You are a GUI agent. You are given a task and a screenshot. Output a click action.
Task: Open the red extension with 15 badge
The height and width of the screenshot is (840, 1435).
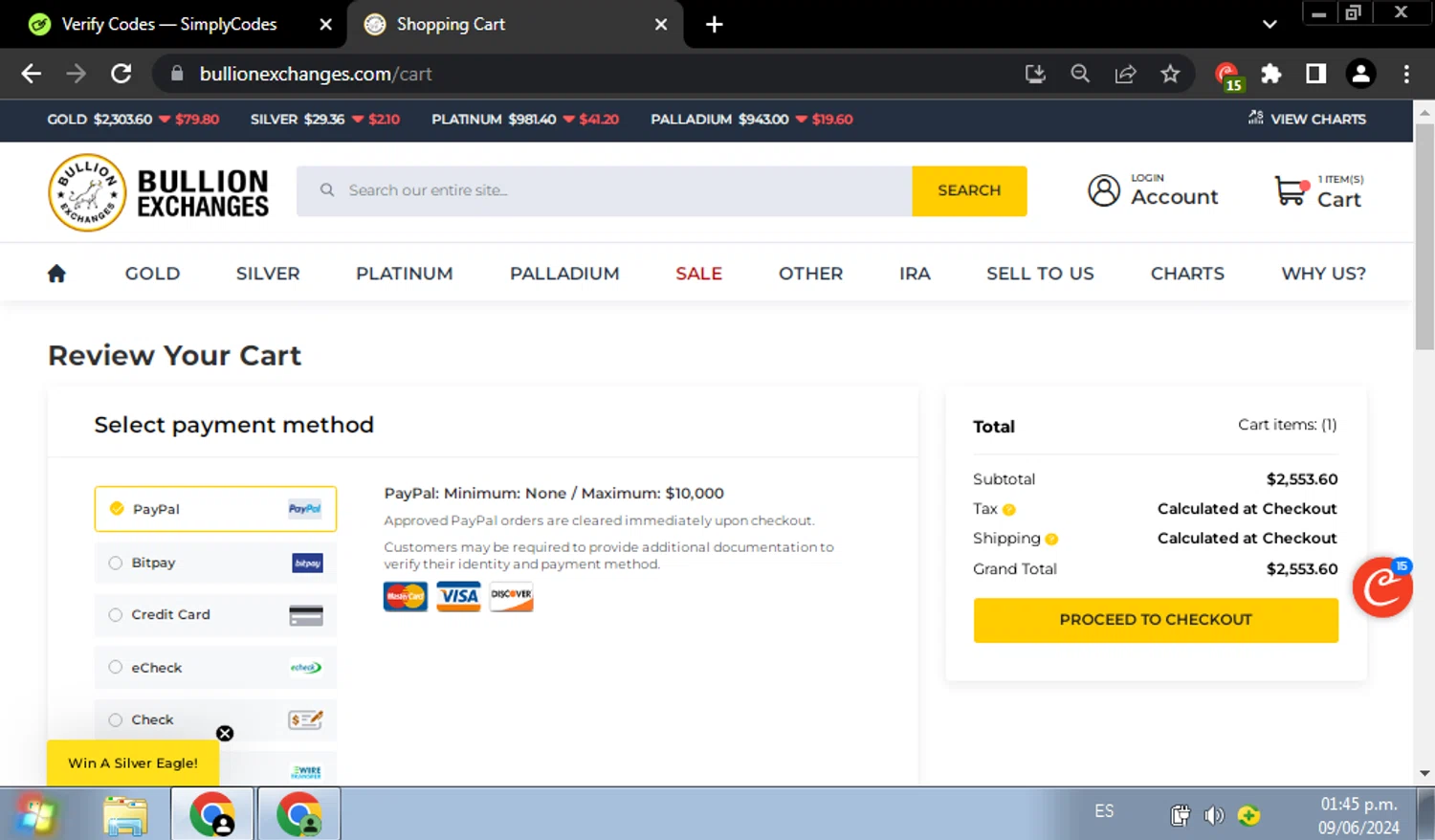[1227, 76]
